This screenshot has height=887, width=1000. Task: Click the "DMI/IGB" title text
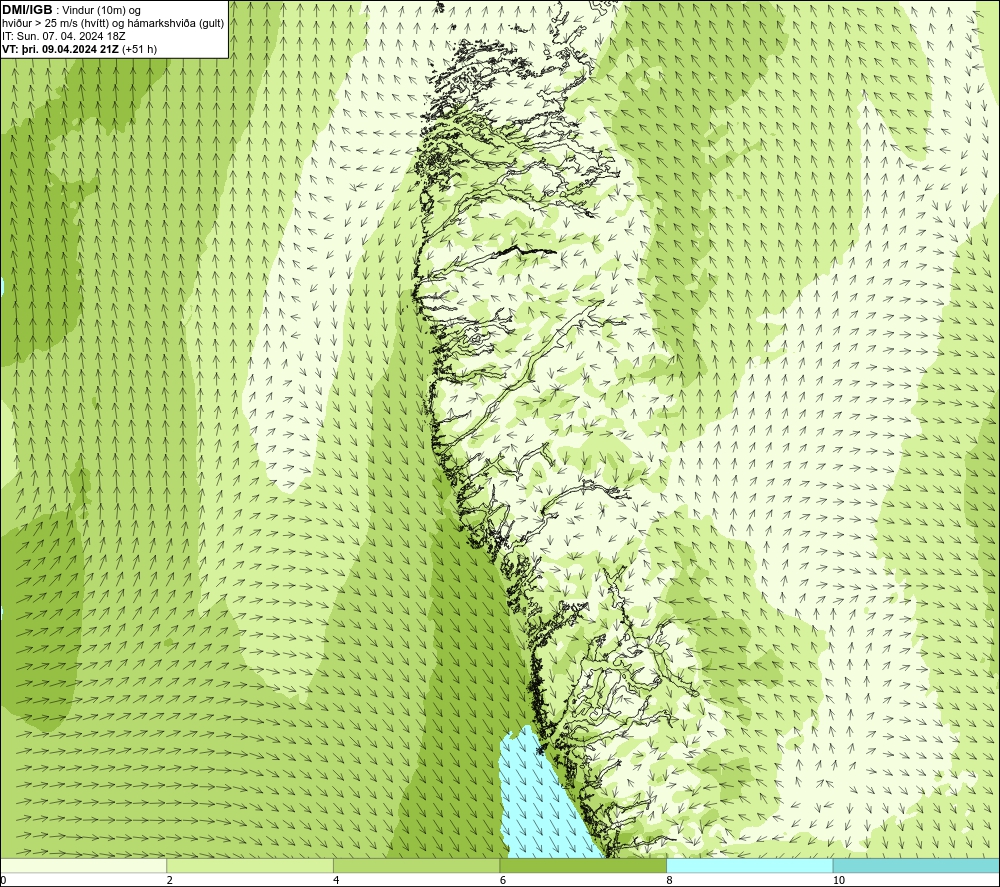(x=27, y=10)
